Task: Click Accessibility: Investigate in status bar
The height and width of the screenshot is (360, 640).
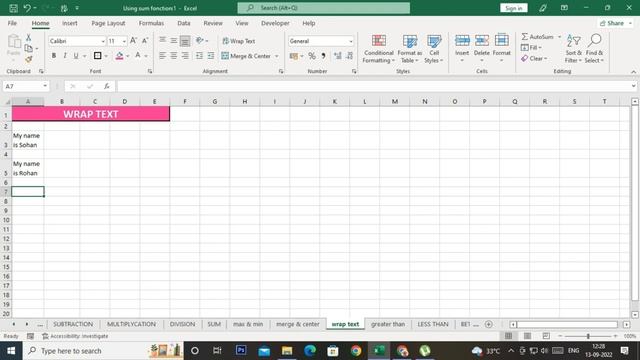Action: click(x=75, y=336)
